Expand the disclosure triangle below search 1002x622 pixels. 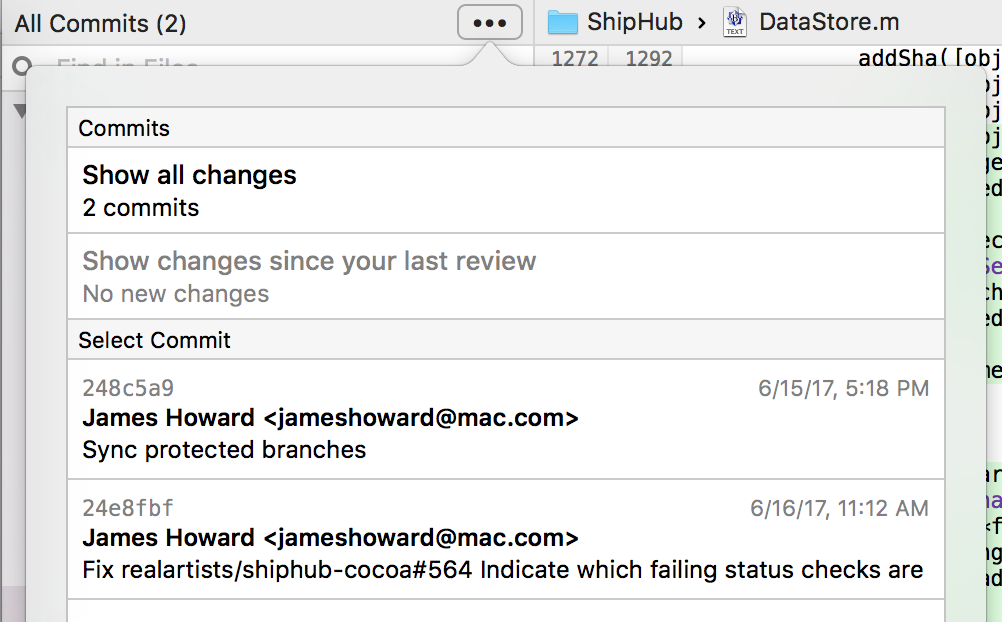tap(18, 110)
